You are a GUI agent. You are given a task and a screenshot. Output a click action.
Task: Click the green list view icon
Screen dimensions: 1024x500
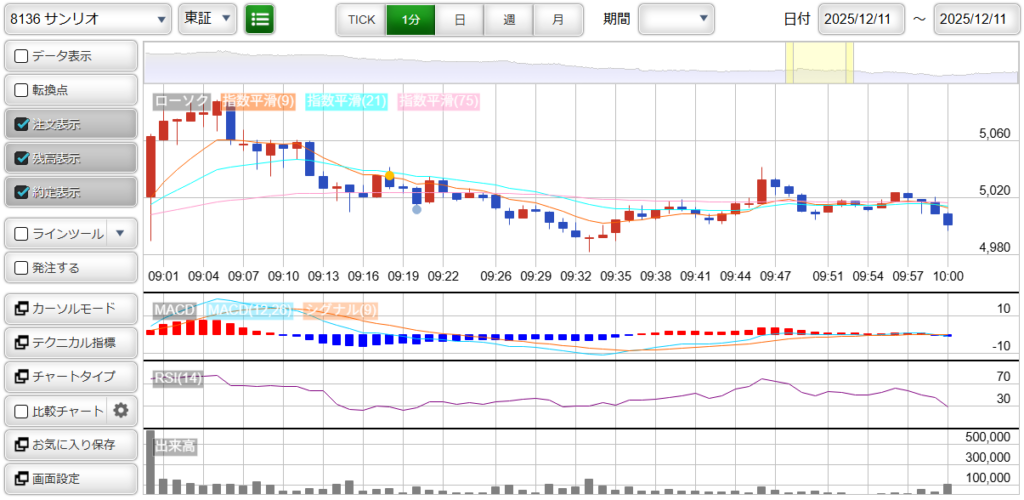click(x=260, y=18)
